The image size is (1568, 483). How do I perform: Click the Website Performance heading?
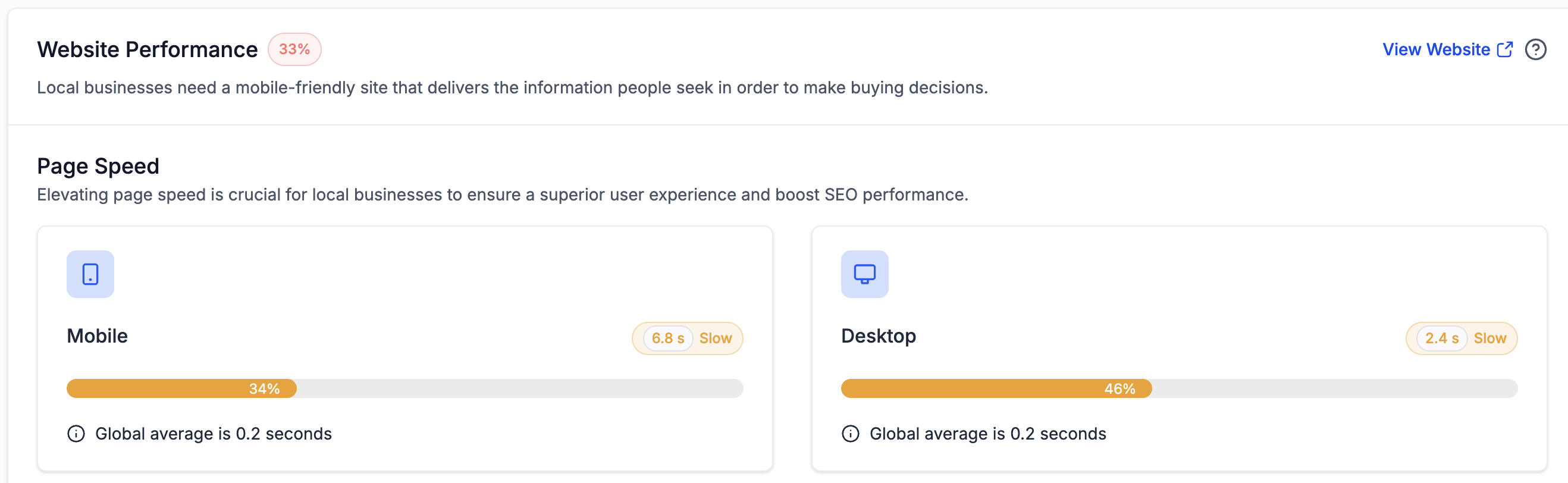pos(148,49)
